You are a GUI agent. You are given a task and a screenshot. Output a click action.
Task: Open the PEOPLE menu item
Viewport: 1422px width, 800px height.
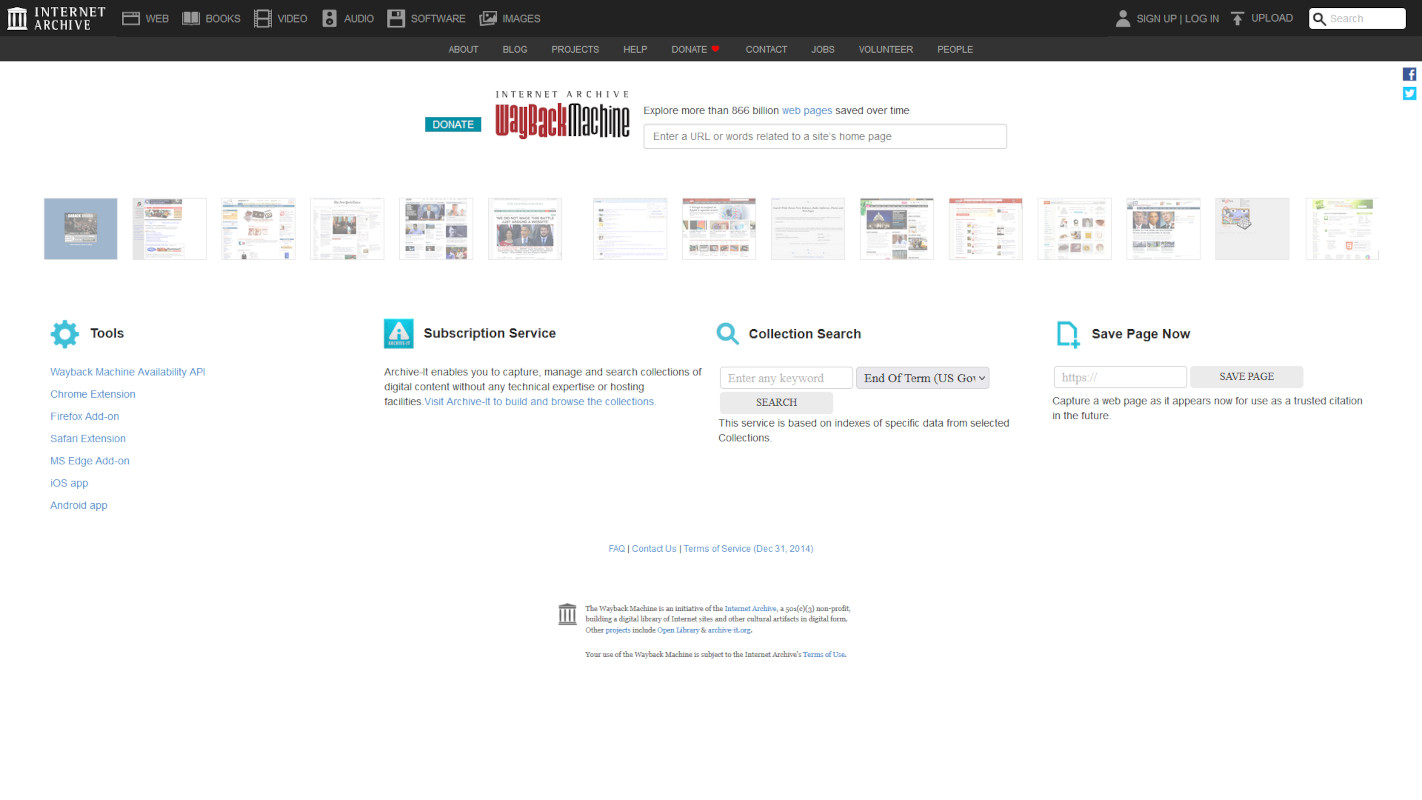pyautogui.click(x=955, y=49)
